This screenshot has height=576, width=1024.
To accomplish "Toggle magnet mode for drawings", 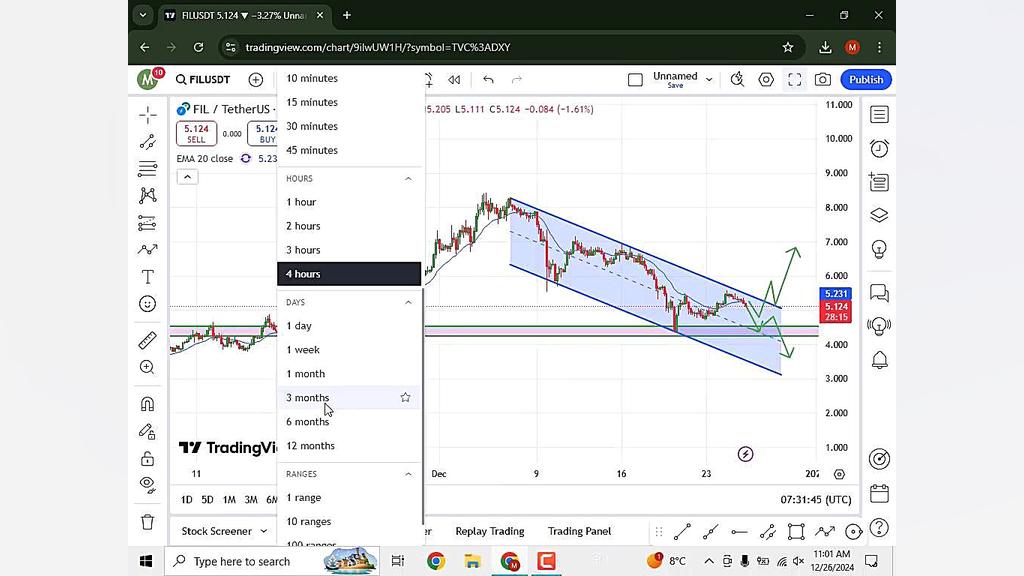I will click(x=148, y=404).
